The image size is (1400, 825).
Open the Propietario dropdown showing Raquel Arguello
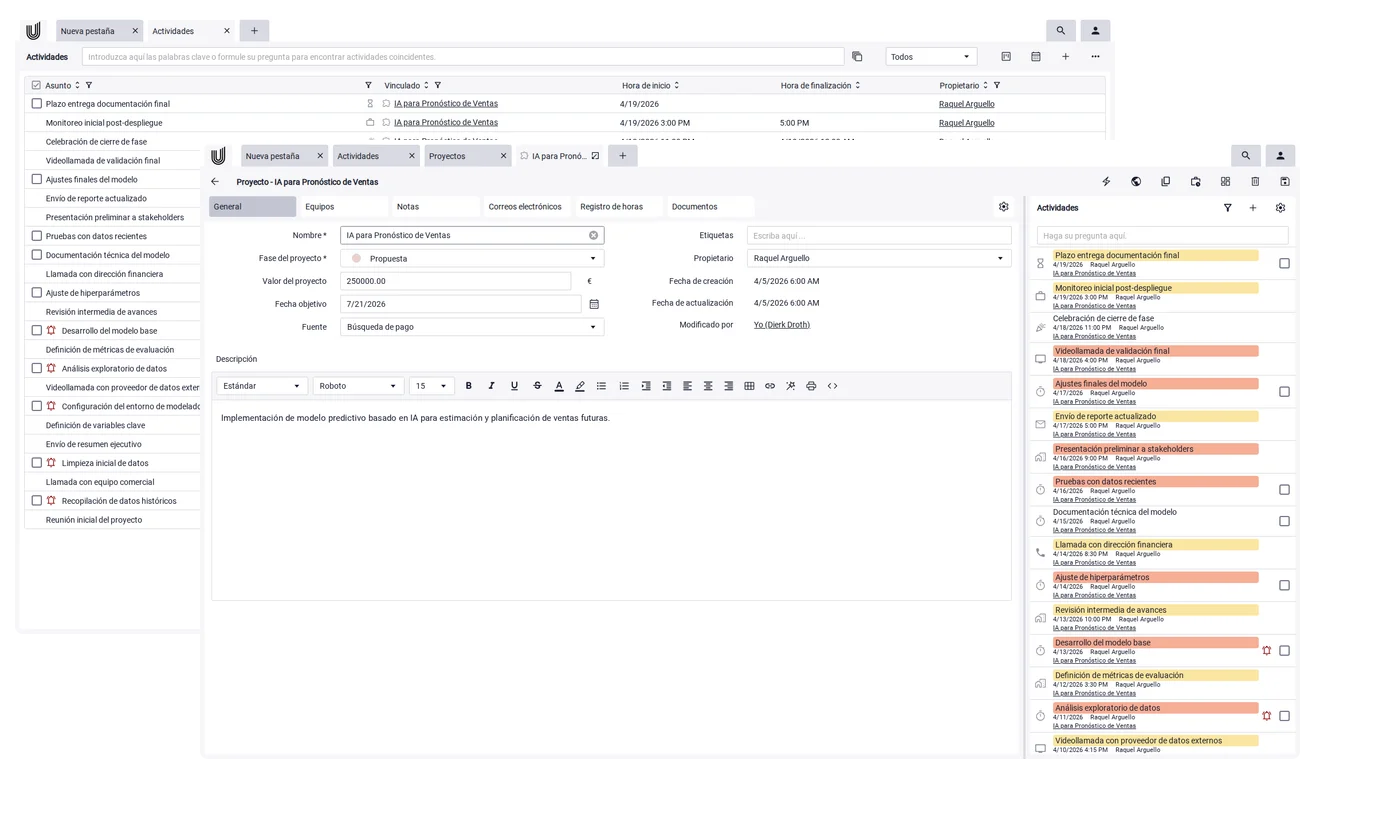pyautogui.click(x=879, y=258)
